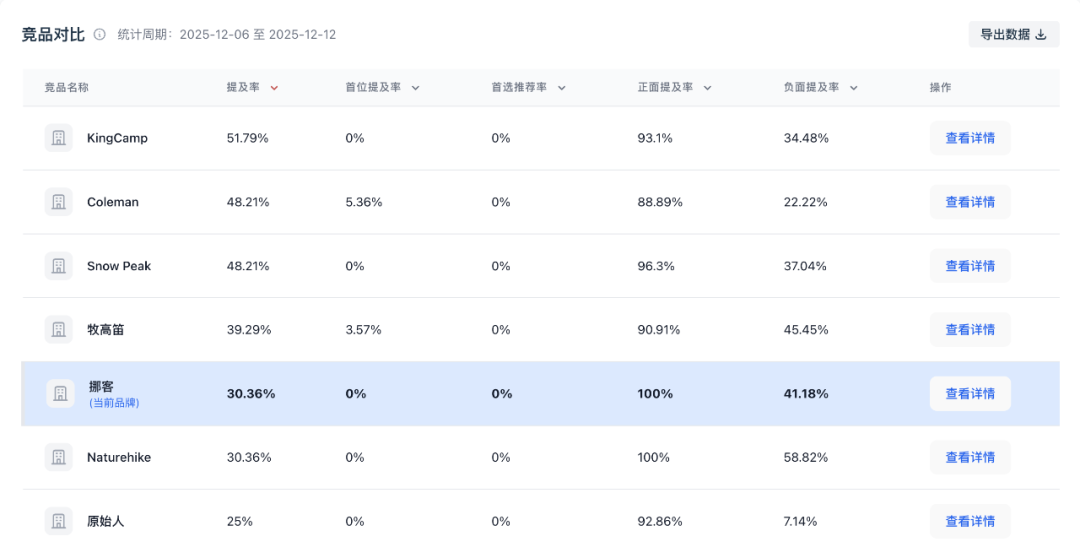The image size is (1080, 558).
Task: Click the (当前品牌) label
Action: pos(114,403)
